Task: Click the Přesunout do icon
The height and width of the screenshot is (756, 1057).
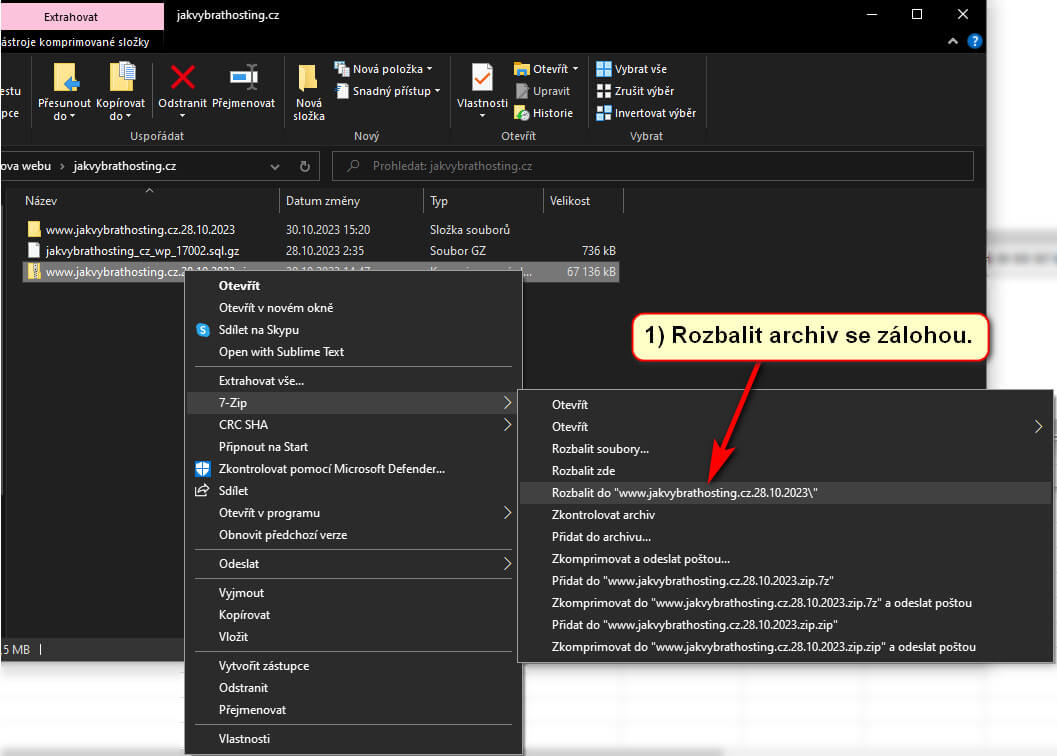Action: pyautogui.click(x=65, y=78)
